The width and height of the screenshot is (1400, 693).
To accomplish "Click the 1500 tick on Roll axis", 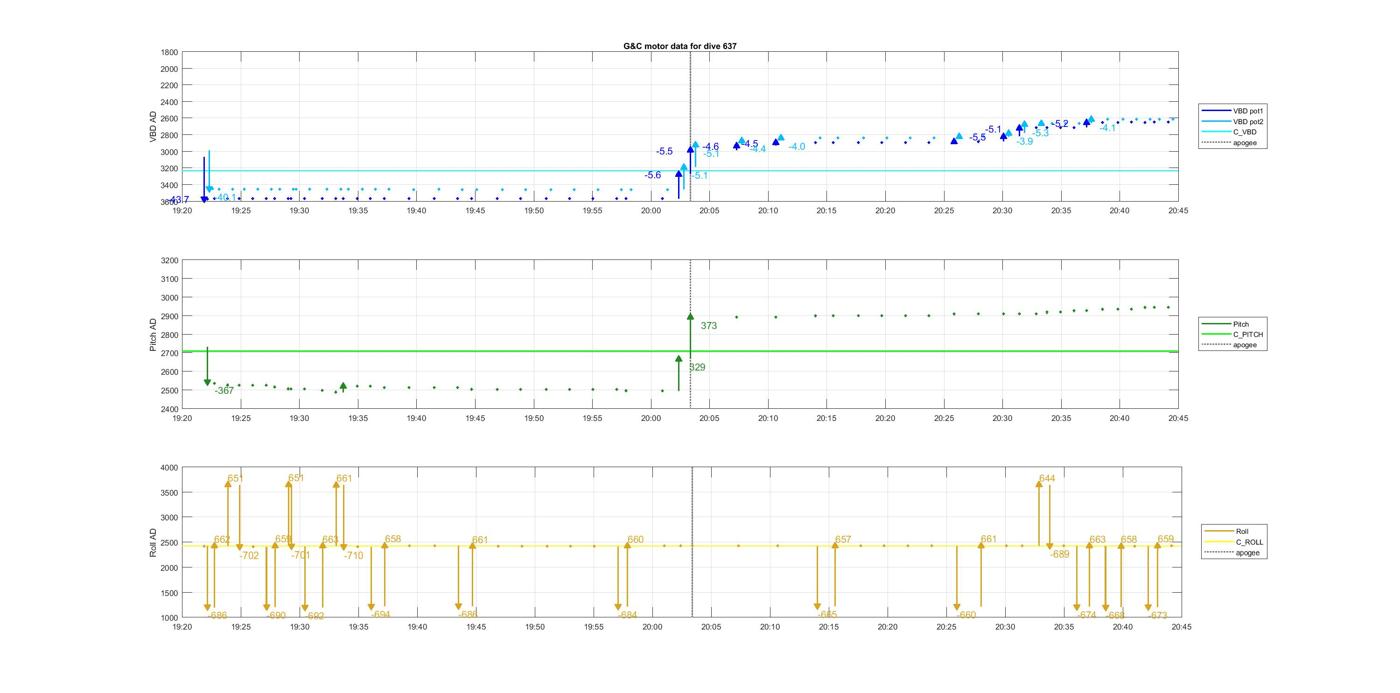I will (169, 592).
